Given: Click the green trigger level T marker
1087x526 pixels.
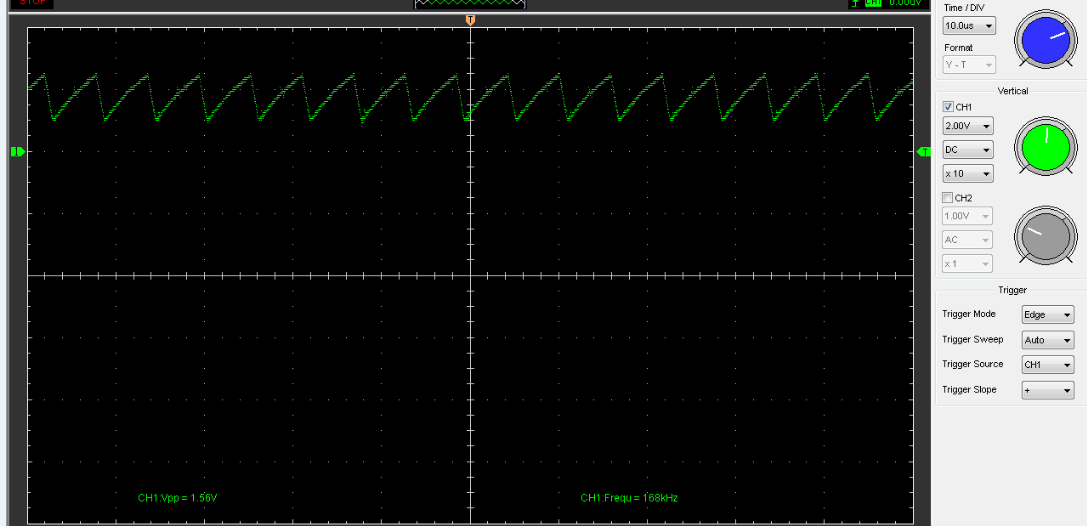Looking at the screenshot, I should 923,151.
